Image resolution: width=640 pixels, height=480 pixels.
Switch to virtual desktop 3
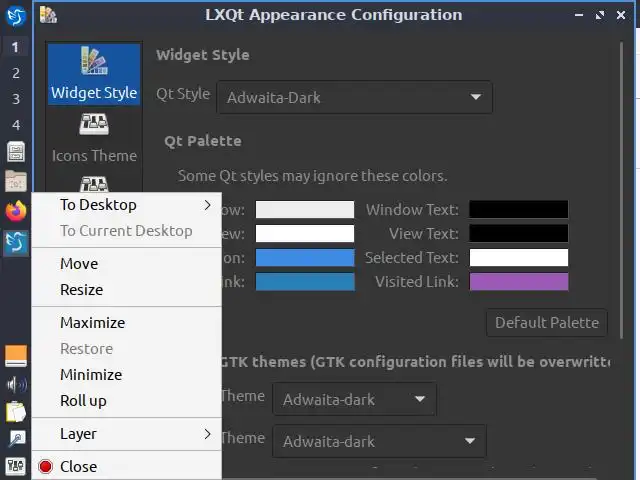coord(16,99)
